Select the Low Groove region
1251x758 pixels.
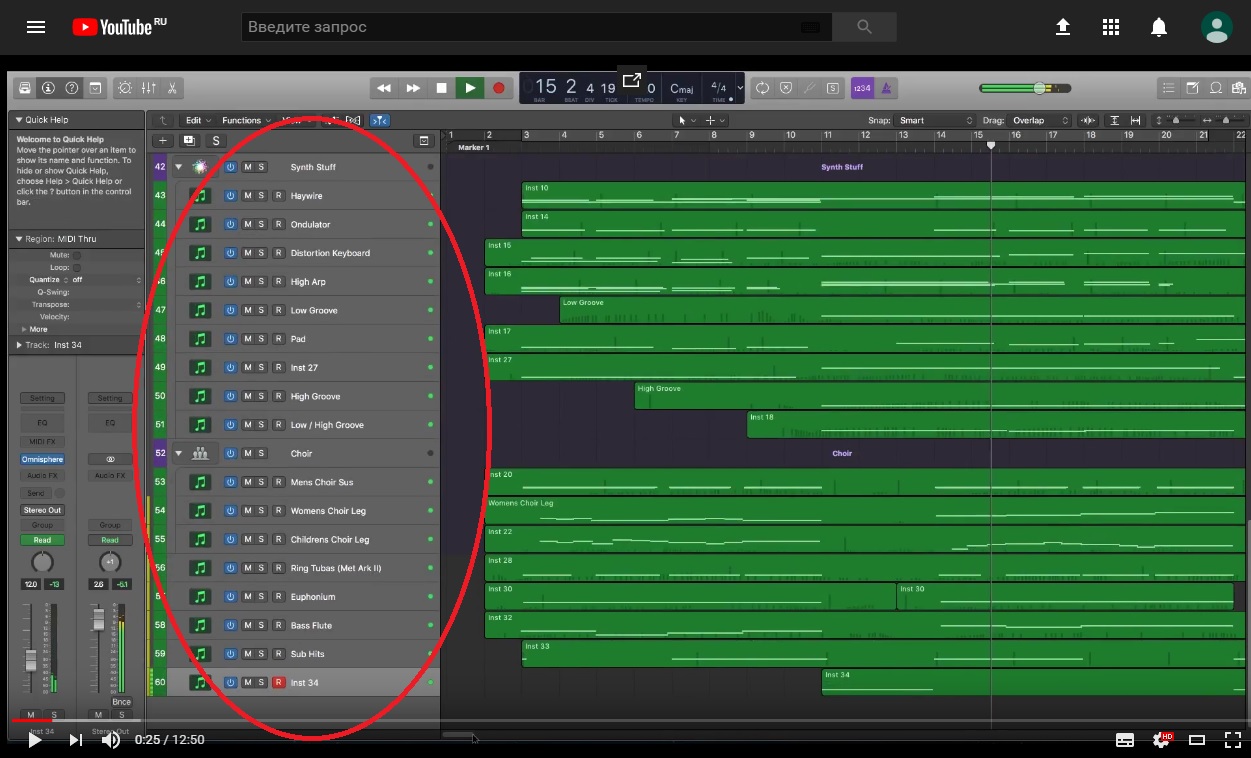coord(904,310)
